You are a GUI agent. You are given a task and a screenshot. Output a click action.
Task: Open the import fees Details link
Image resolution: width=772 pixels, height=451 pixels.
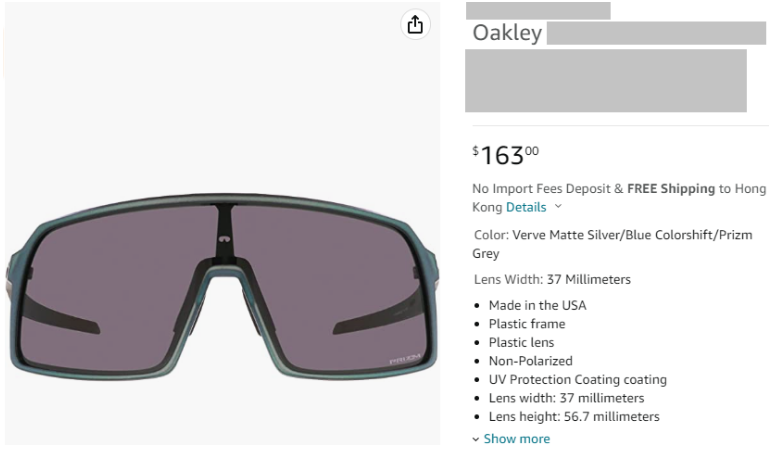tap(526, 207)
